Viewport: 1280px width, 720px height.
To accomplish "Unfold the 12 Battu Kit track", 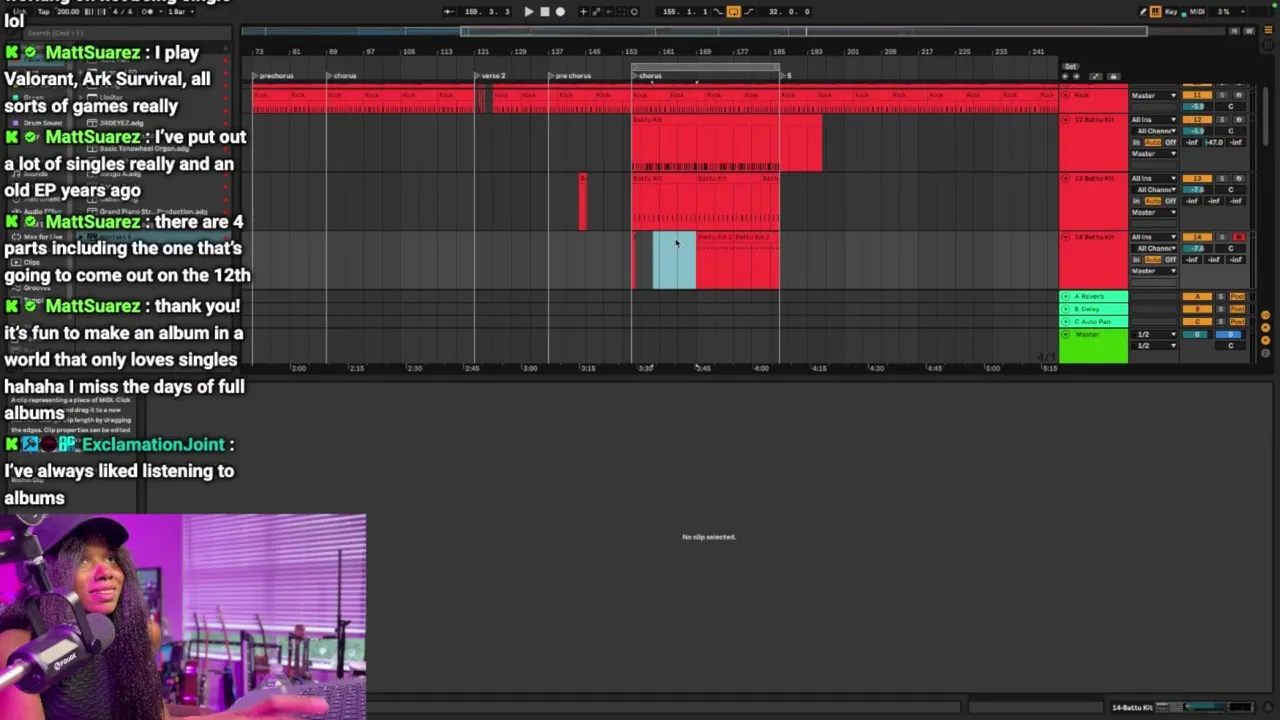I will coord(1066,119).
